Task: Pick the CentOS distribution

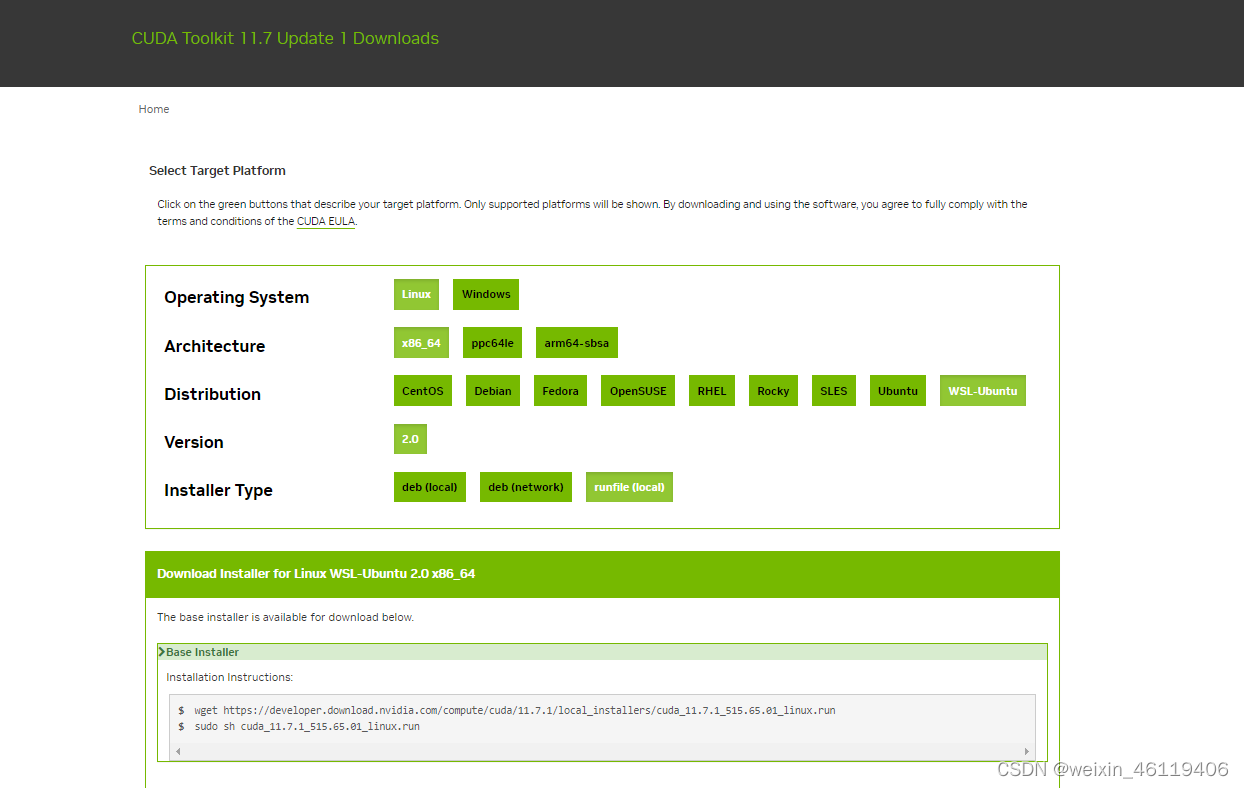Action: click(423, 391)
